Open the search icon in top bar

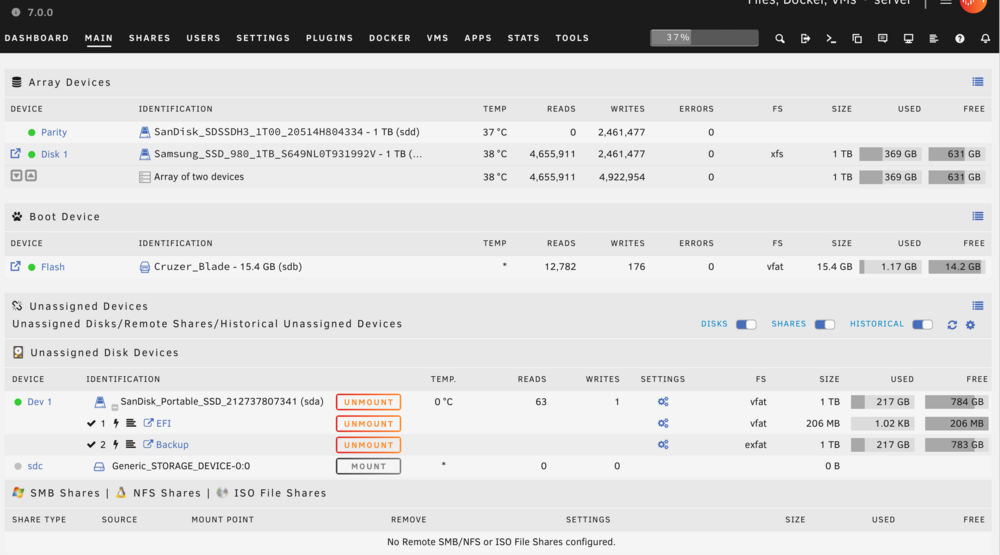779,38
